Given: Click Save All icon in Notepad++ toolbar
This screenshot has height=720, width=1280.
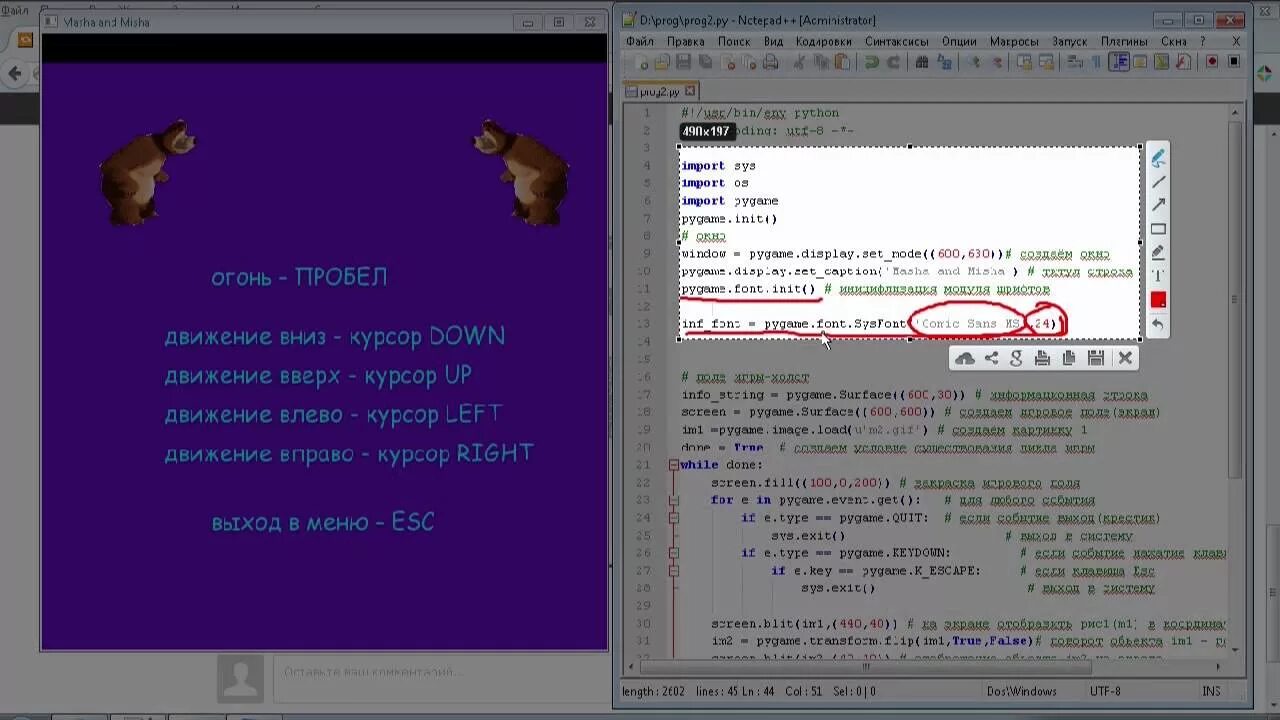Looking at the screenshot, I should [x=705, y=62].
